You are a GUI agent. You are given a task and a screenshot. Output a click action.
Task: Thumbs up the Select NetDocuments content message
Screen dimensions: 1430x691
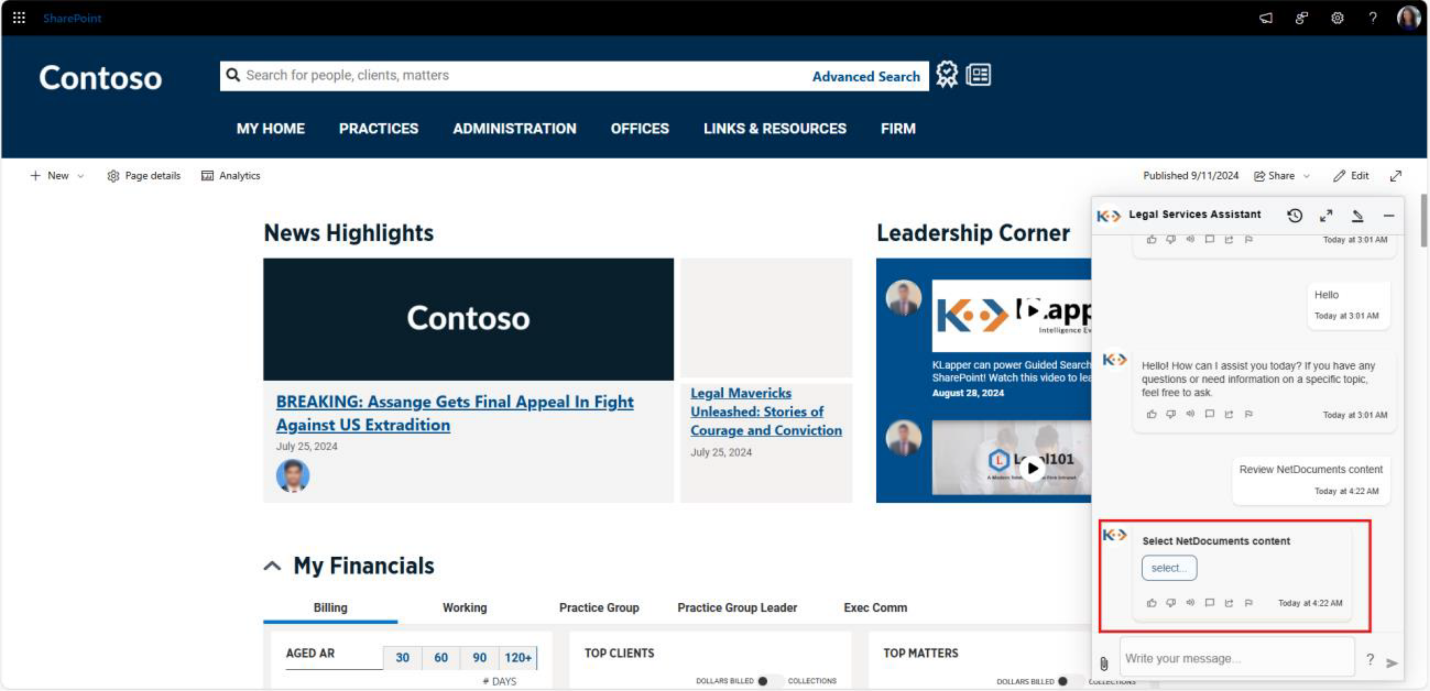pos(1151,603)
